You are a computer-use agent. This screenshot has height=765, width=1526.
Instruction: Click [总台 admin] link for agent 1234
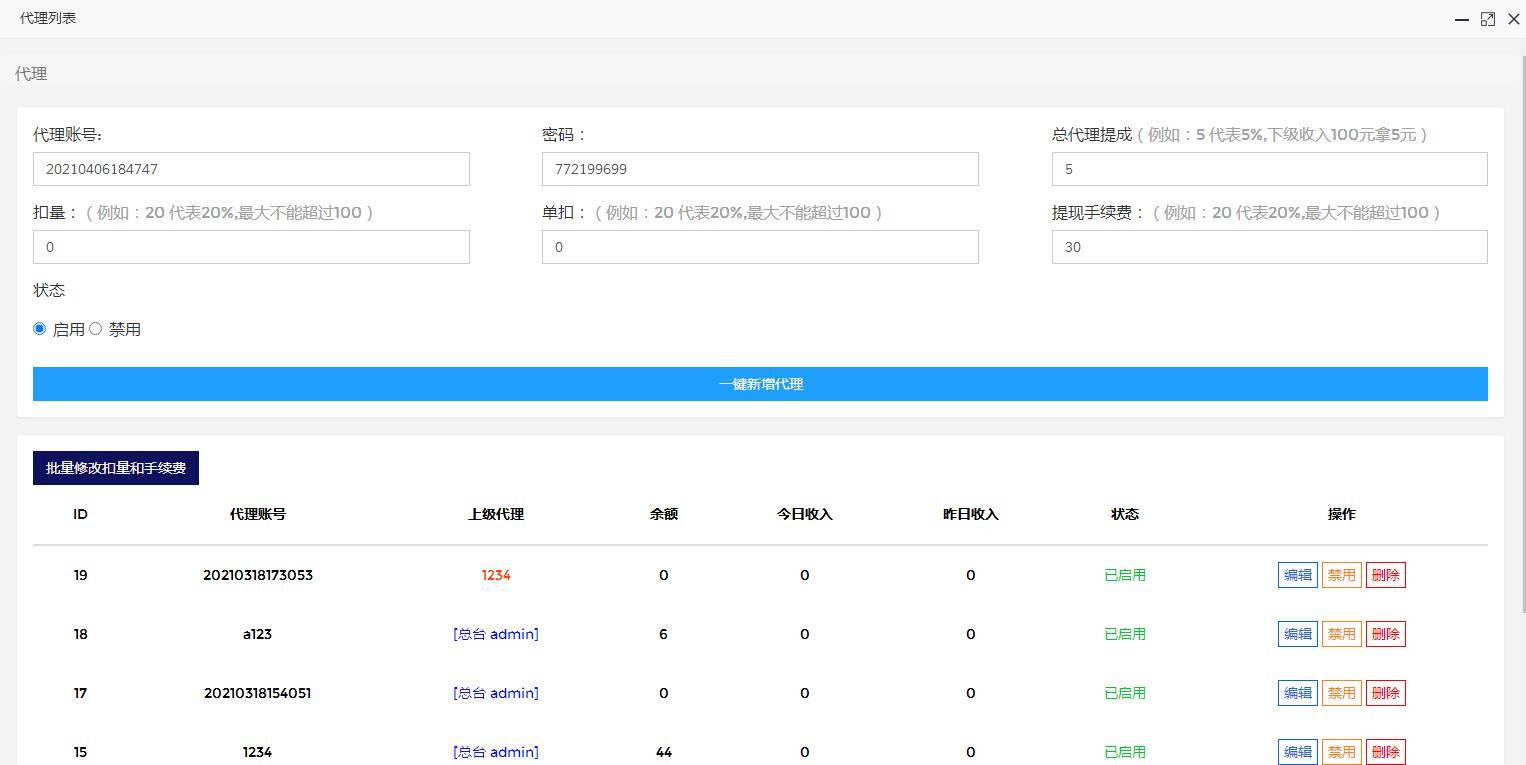(496, 751)
